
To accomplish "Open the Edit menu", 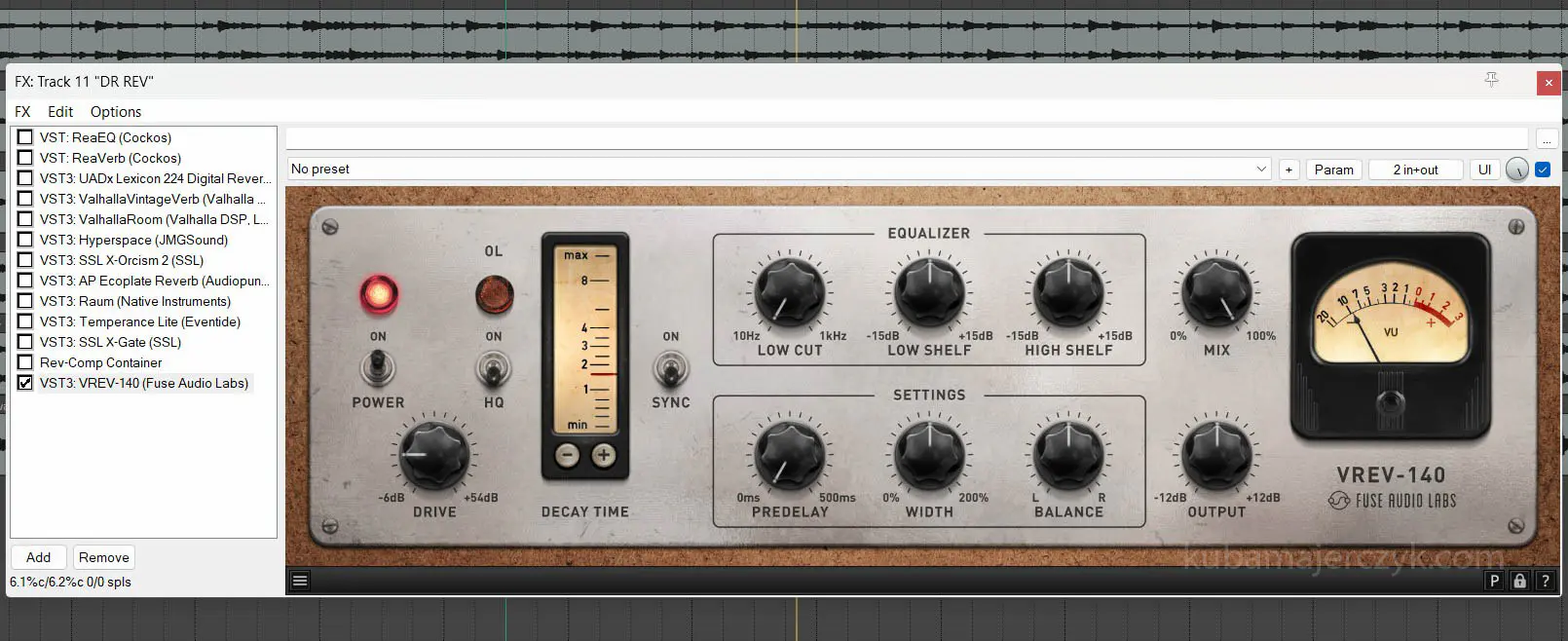I will point(60,112).
